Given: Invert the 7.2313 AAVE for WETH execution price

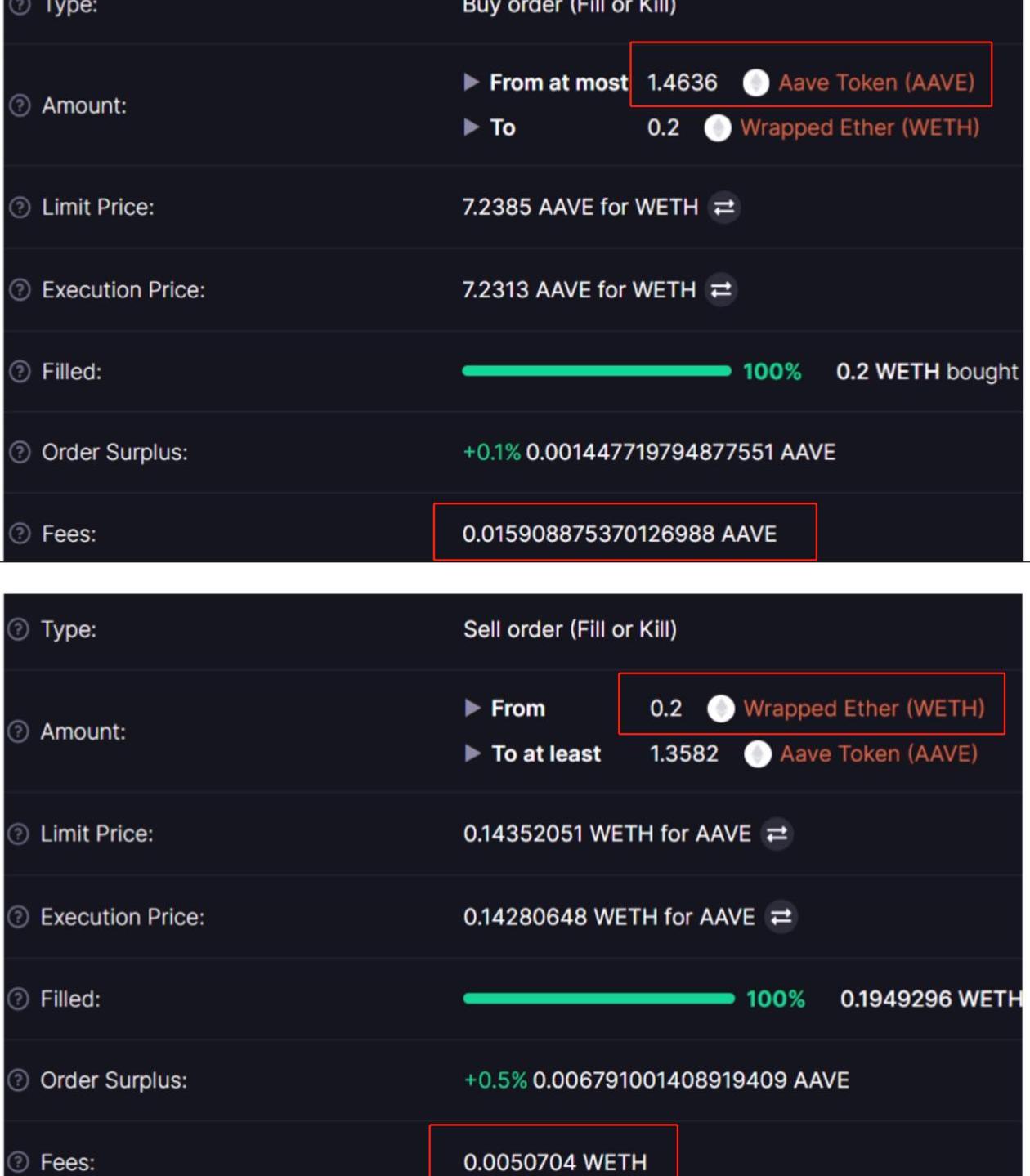Looking at the screenshot, I should point(721,290).
